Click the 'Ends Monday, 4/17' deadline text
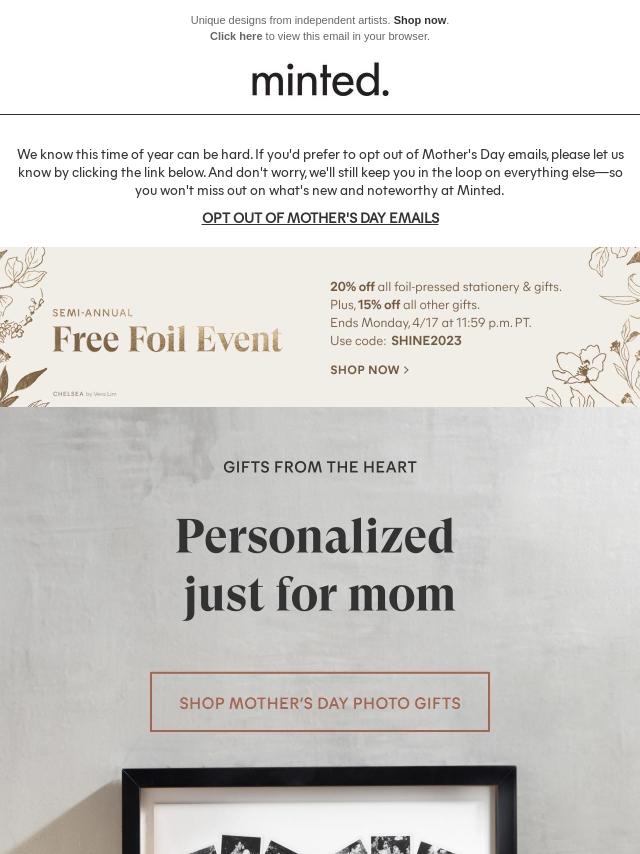Image resolution: width=640 pixels, height=854 pixels. [430, 322]
